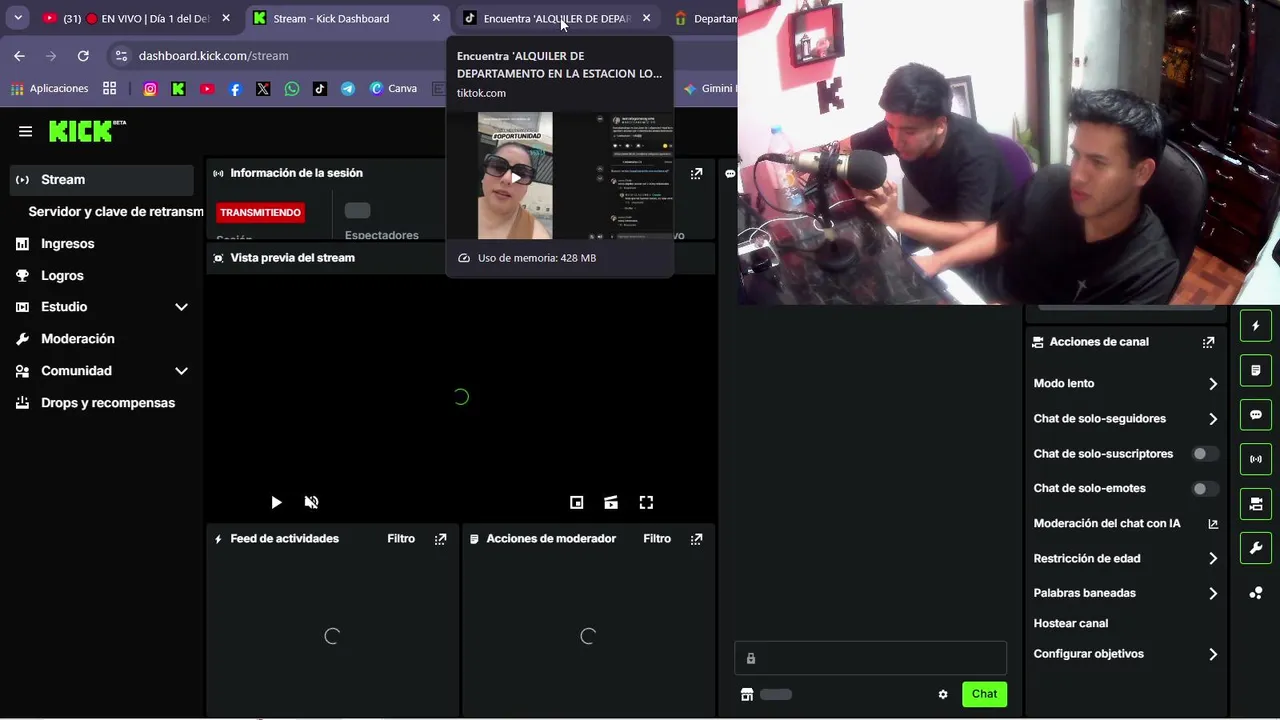This screenshot has height=720, width=1280.
Task: Click the broadcast signal sidebar button
Action: coord(1256,459)
